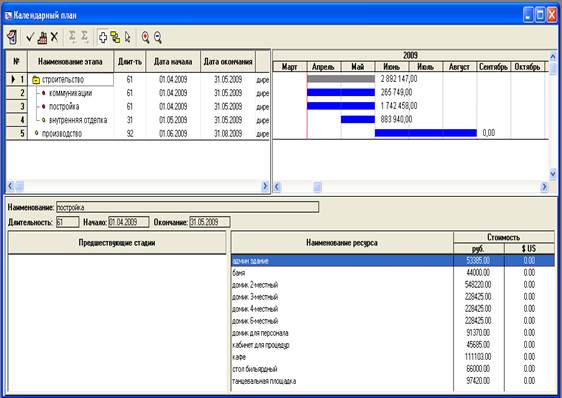Click the 31.08.2009 end date cell
Image resolution: width=562 pixels, height=398 pixels.
pyautogui.click(x=228, y=134)
